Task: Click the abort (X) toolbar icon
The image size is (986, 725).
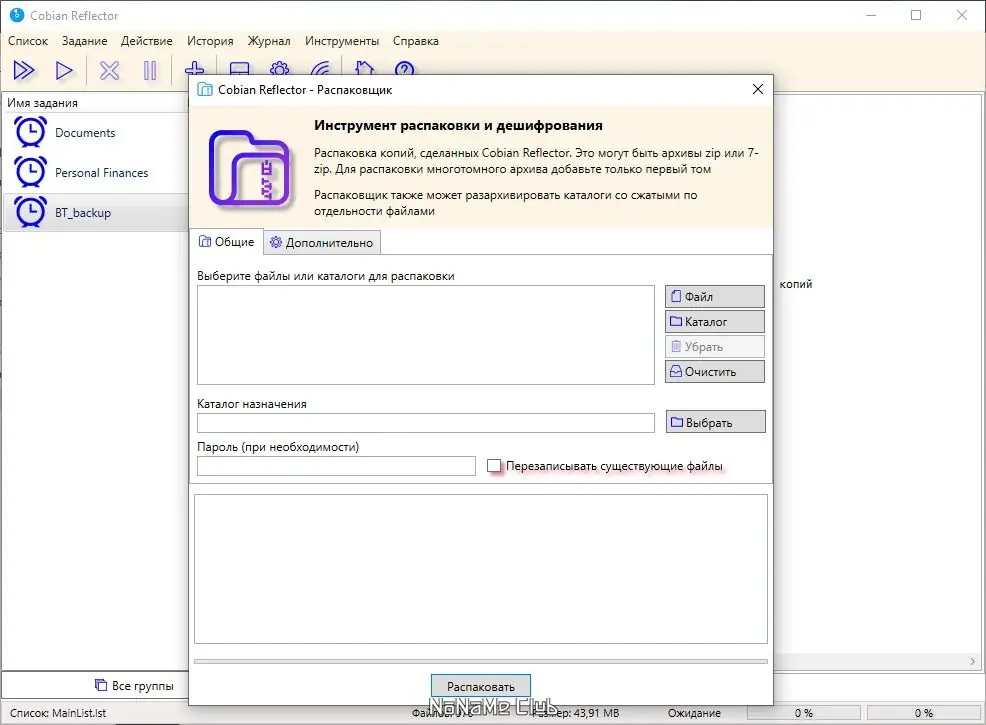Action: pos(109,70)
